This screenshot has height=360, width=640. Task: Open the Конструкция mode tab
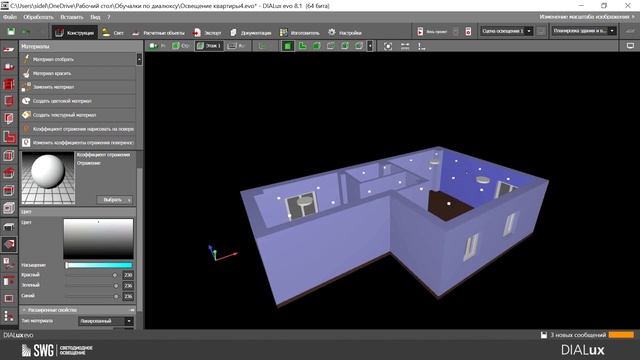click(75, 32)
